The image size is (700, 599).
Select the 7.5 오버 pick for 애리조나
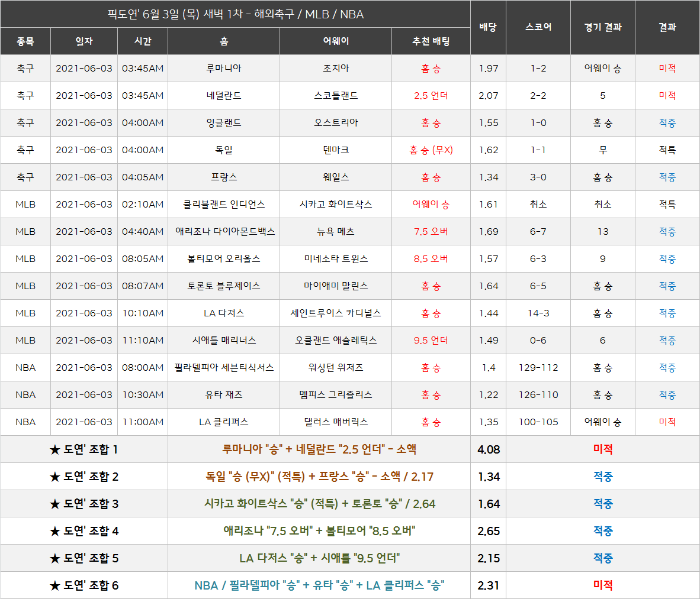pyautogui.click(x=430, y=232)
